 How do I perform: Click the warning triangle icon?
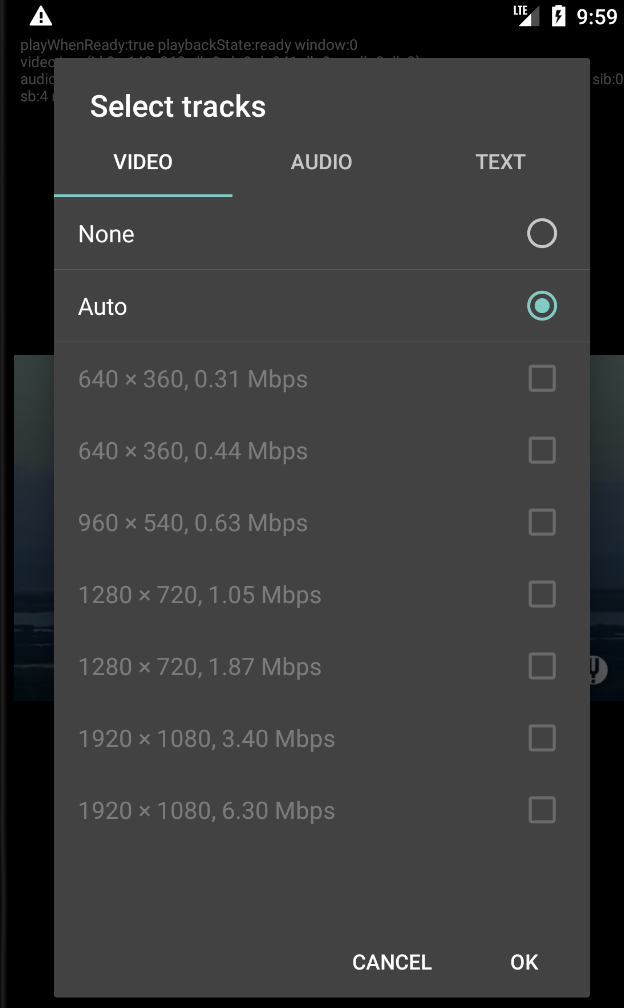coord(41,16)
